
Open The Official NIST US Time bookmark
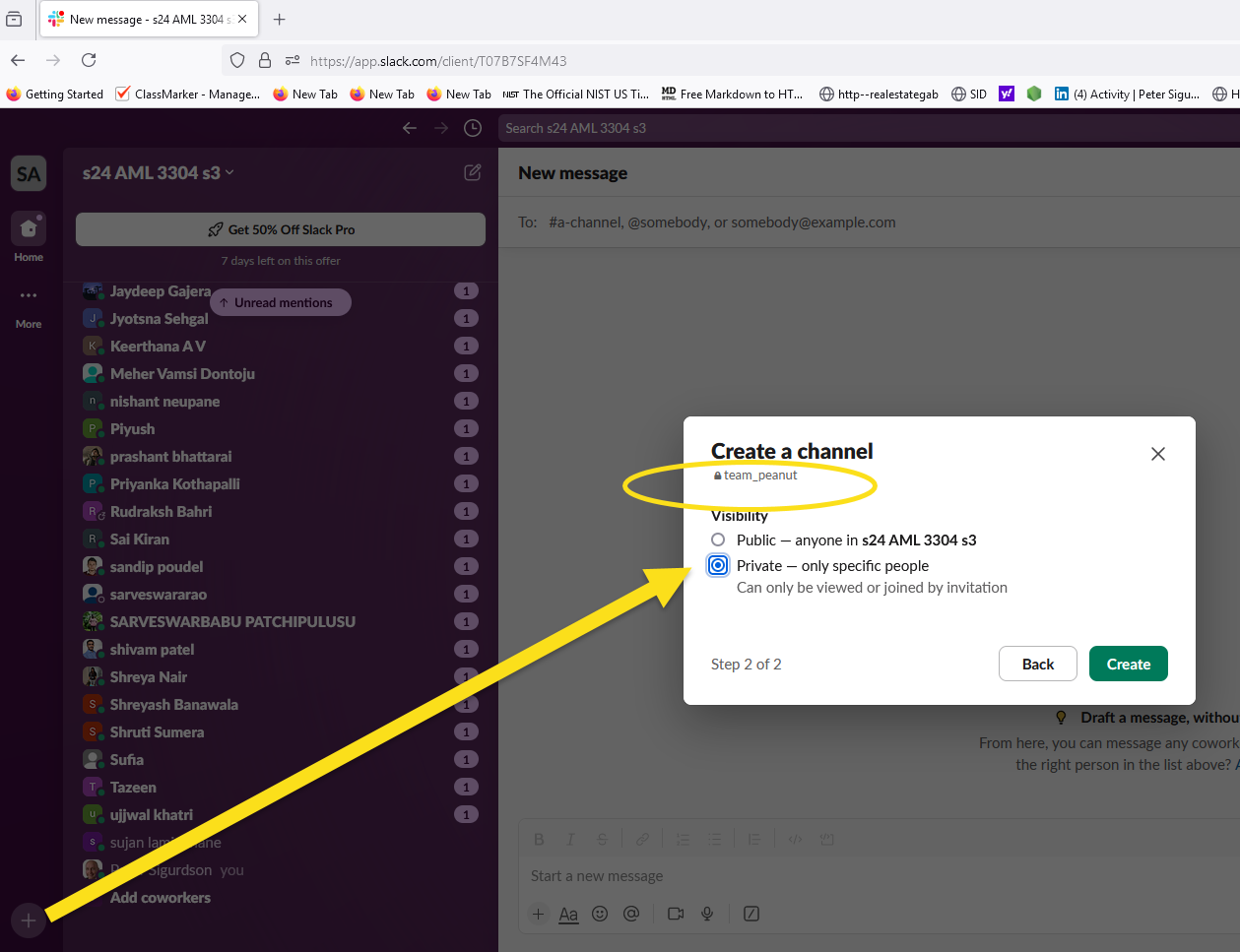(576, 94)
